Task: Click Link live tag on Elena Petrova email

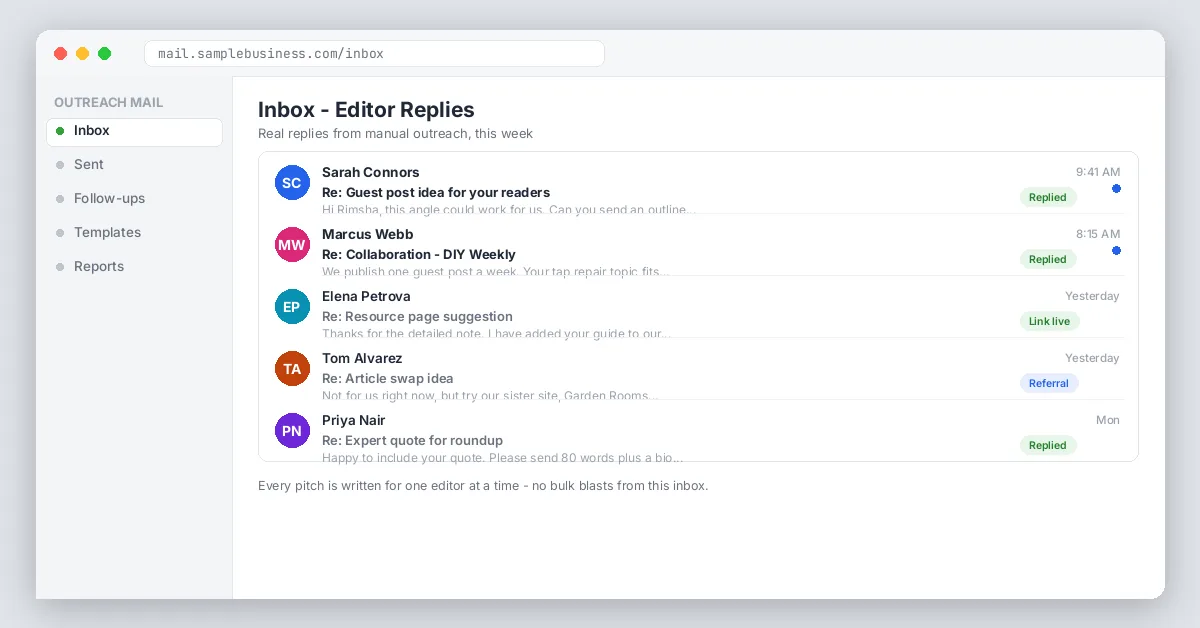Action: pos(1049,321)
